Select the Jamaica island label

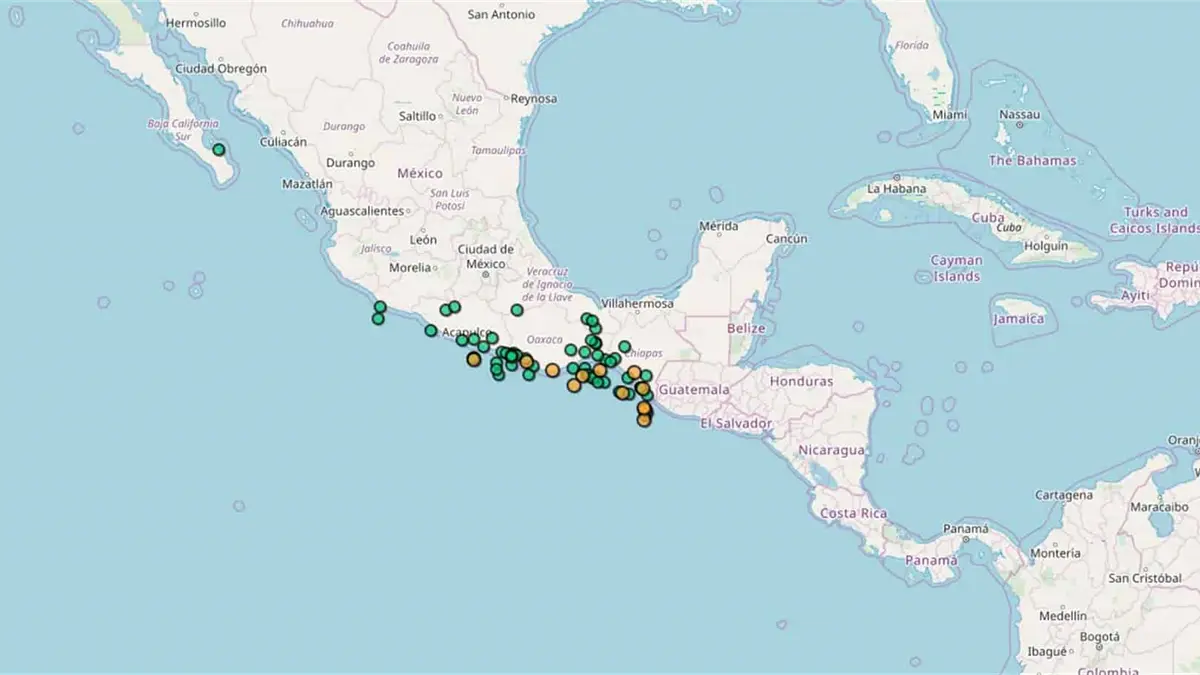tap(1019, 319)
